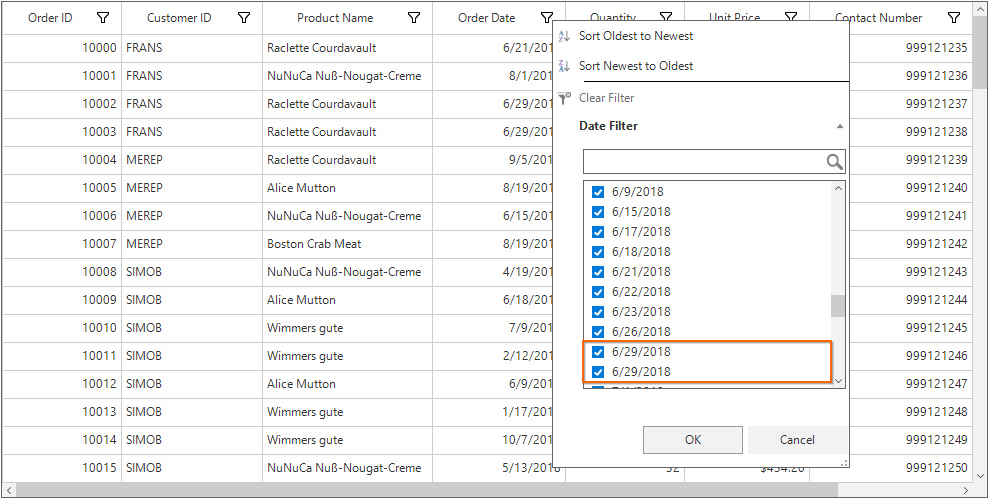Click the A-Z sort ascending icon
Screen dimensions: 989x499
(565, 37)
